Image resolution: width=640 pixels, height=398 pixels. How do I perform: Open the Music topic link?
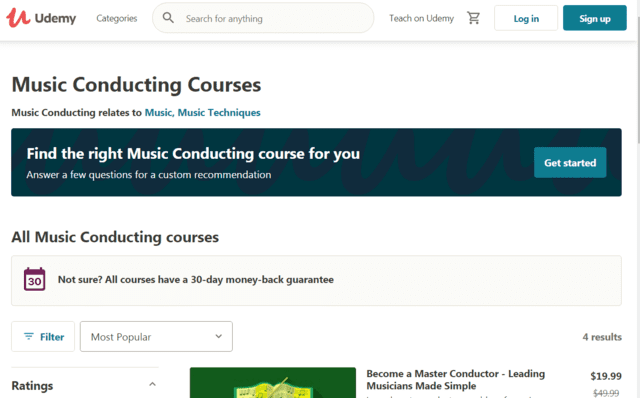(159, 113)
